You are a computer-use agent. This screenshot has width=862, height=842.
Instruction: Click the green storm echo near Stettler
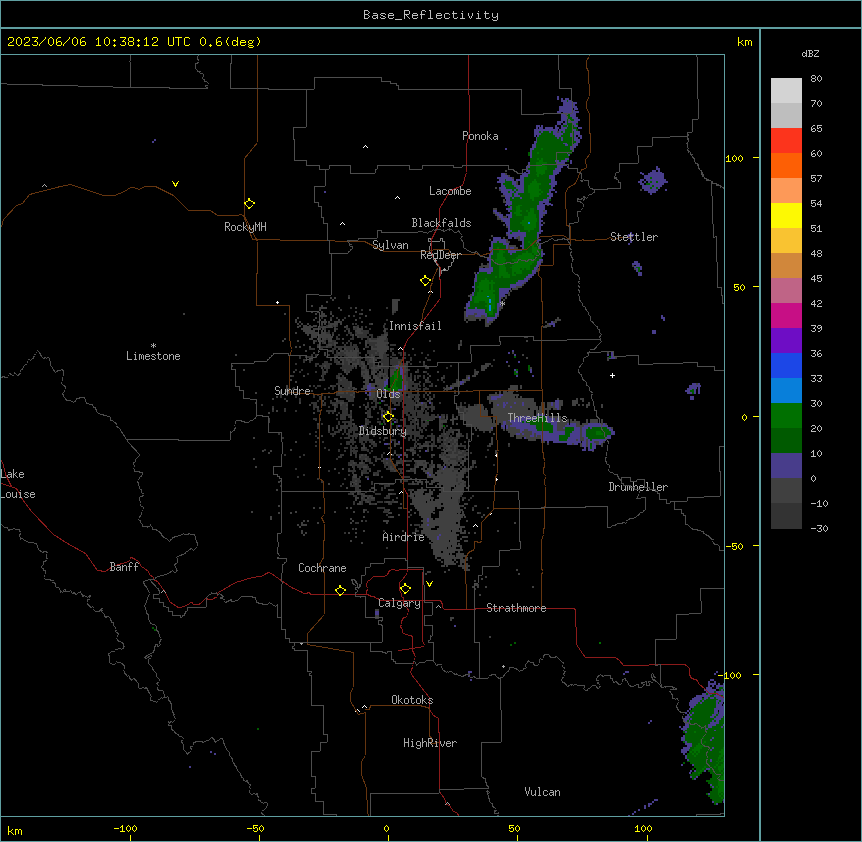point(528,214)
